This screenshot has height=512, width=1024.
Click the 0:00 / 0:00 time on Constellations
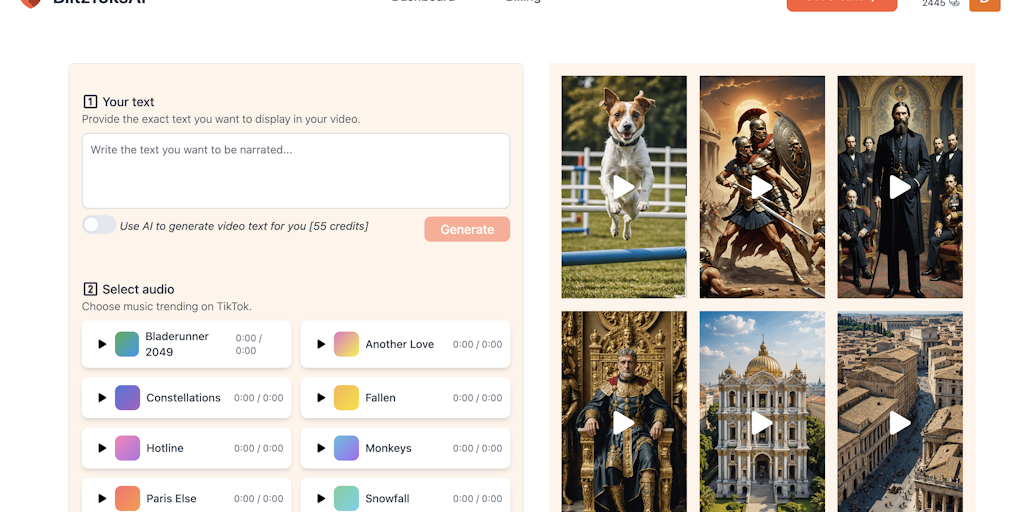tap(259, 398)
